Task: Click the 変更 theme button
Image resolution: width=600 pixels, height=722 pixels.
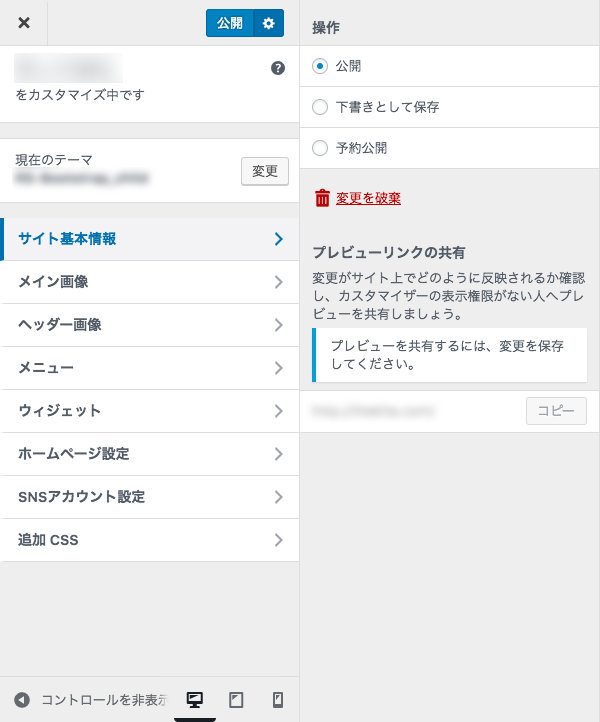Action: (x=265, y=171)
